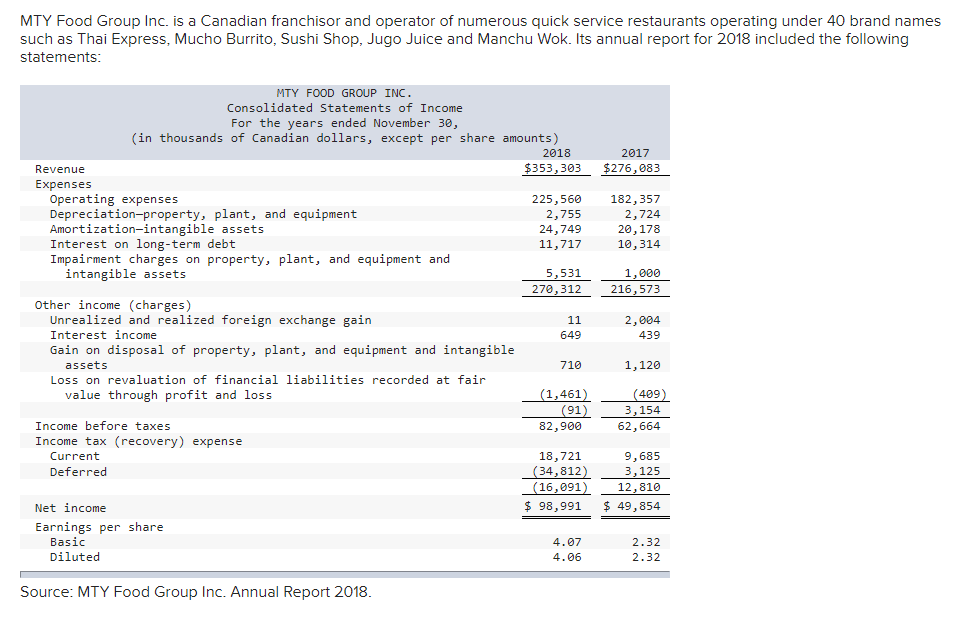
Task: Click the 'Basic' EPS row label
Action: point(68,543)
